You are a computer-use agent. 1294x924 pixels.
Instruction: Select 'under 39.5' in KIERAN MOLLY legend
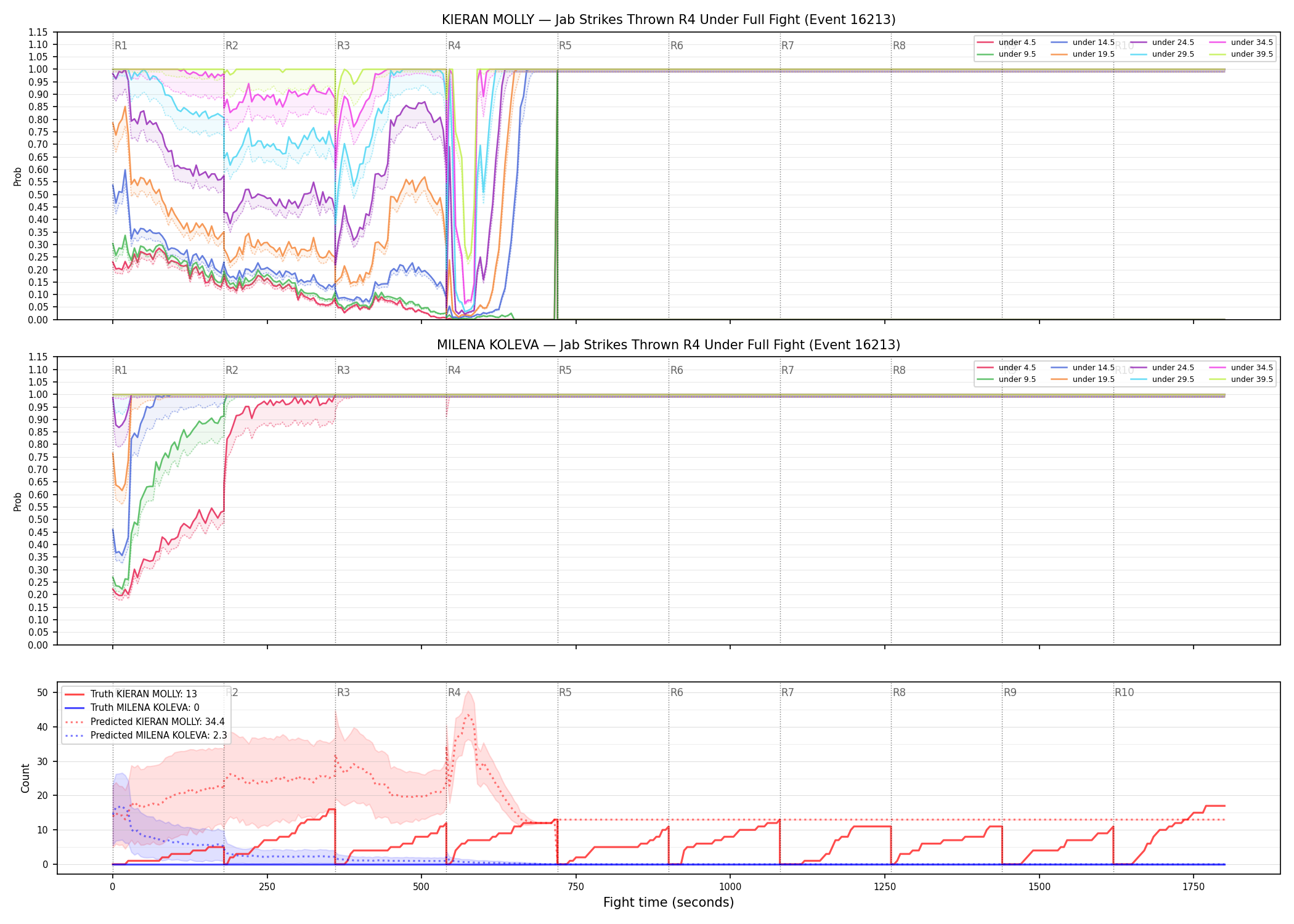(x=1241, y=54)
